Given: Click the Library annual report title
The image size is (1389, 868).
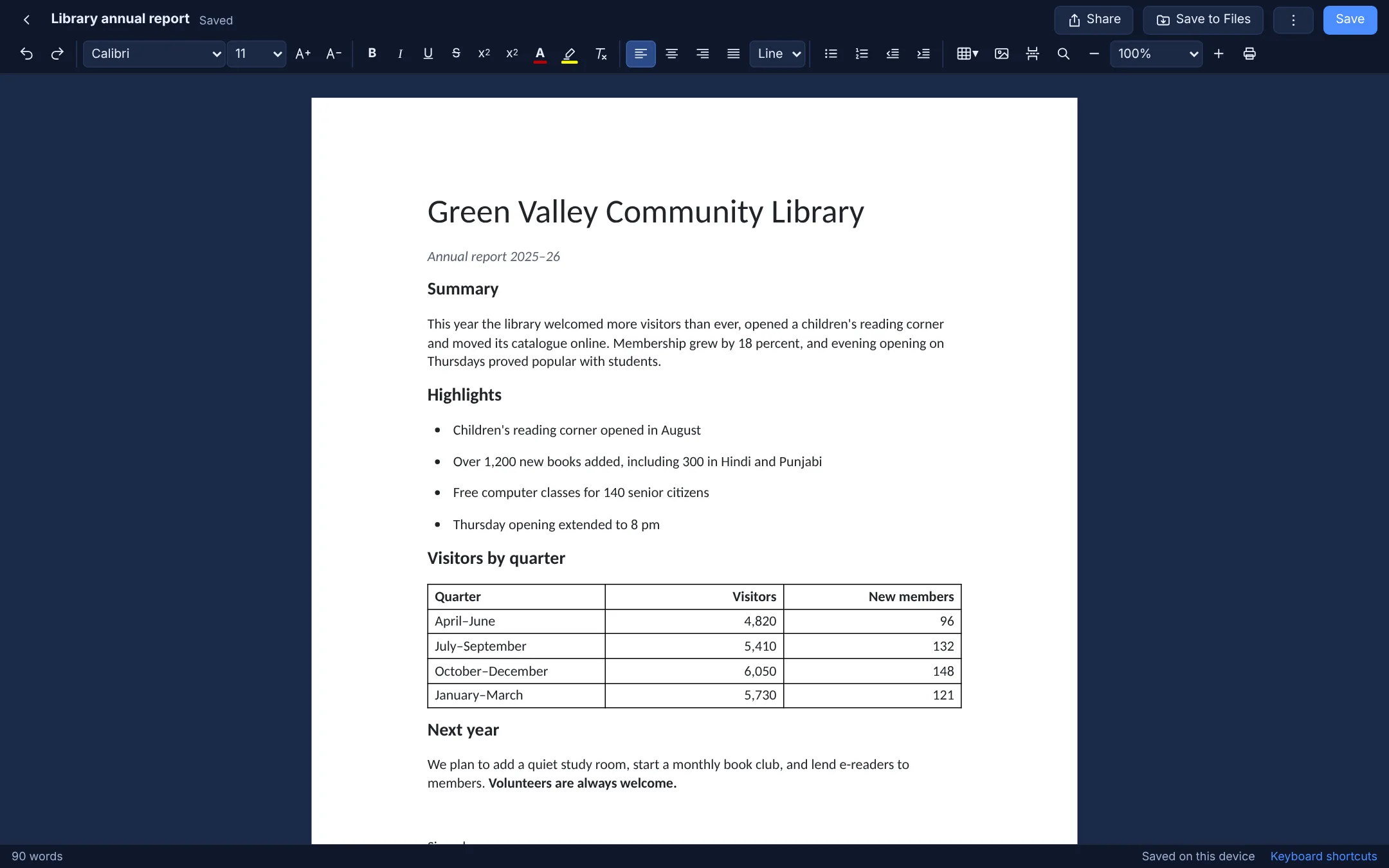Looking at the screenshot, I should pos(120,19).
